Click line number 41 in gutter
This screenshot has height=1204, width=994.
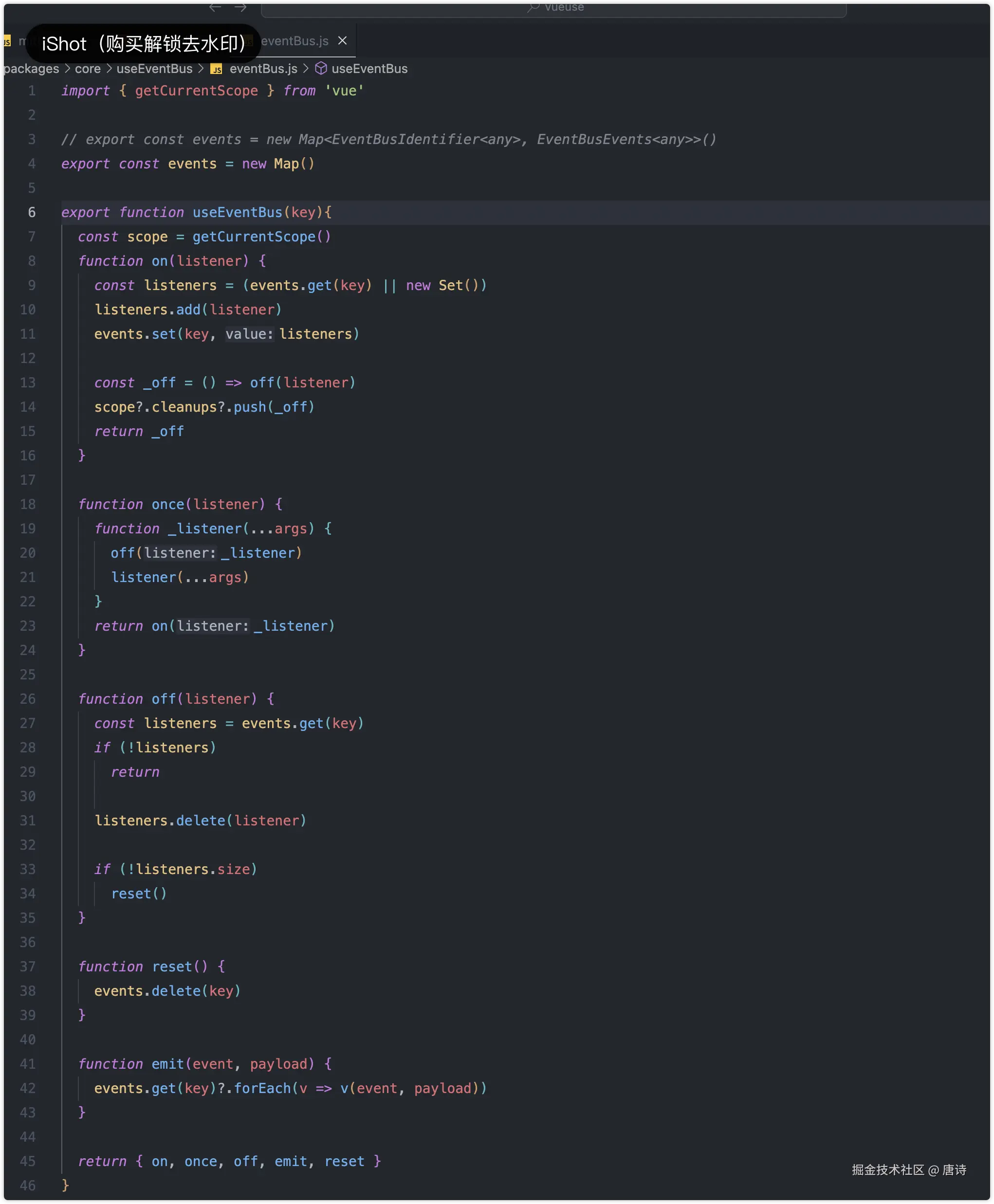(27, 1064)
